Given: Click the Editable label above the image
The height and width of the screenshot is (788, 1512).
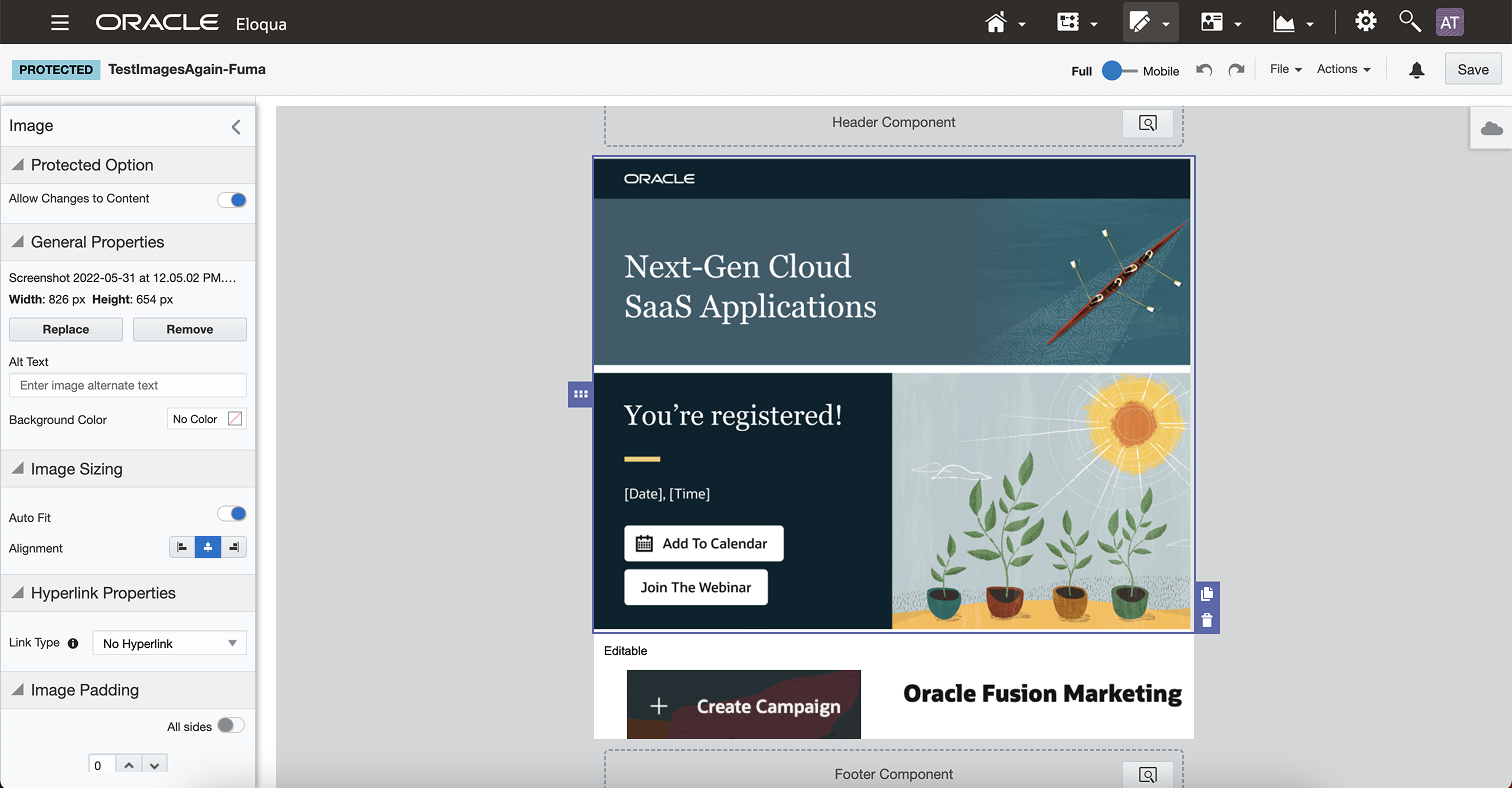Looking at the screenshot, I should (x=626, y=651).
